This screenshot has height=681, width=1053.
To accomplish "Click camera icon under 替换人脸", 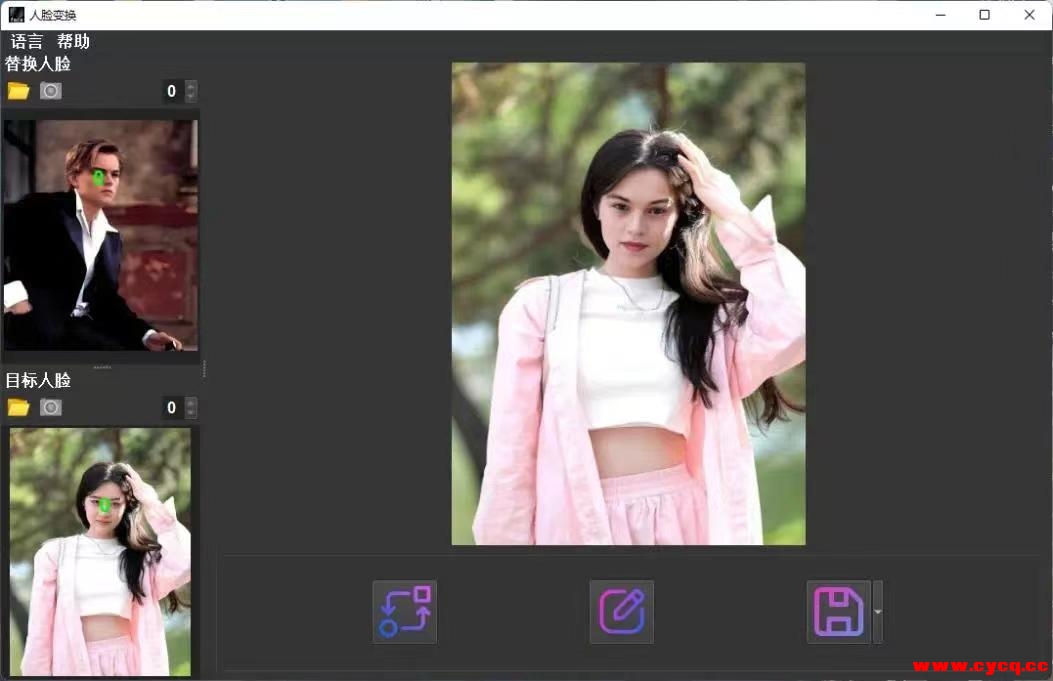I will pyautogui.click(x=51, y=91).
